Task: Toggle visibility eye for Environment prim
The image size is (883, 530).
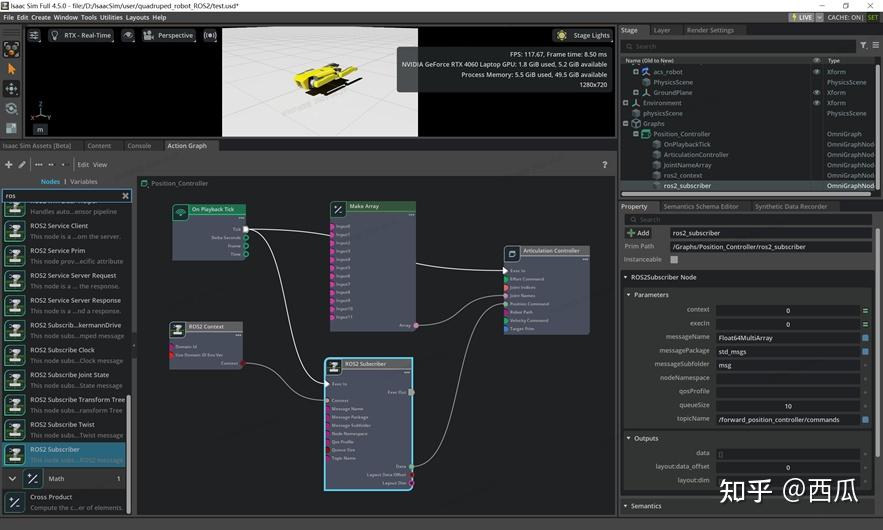Action: click(x=816, y=103)
